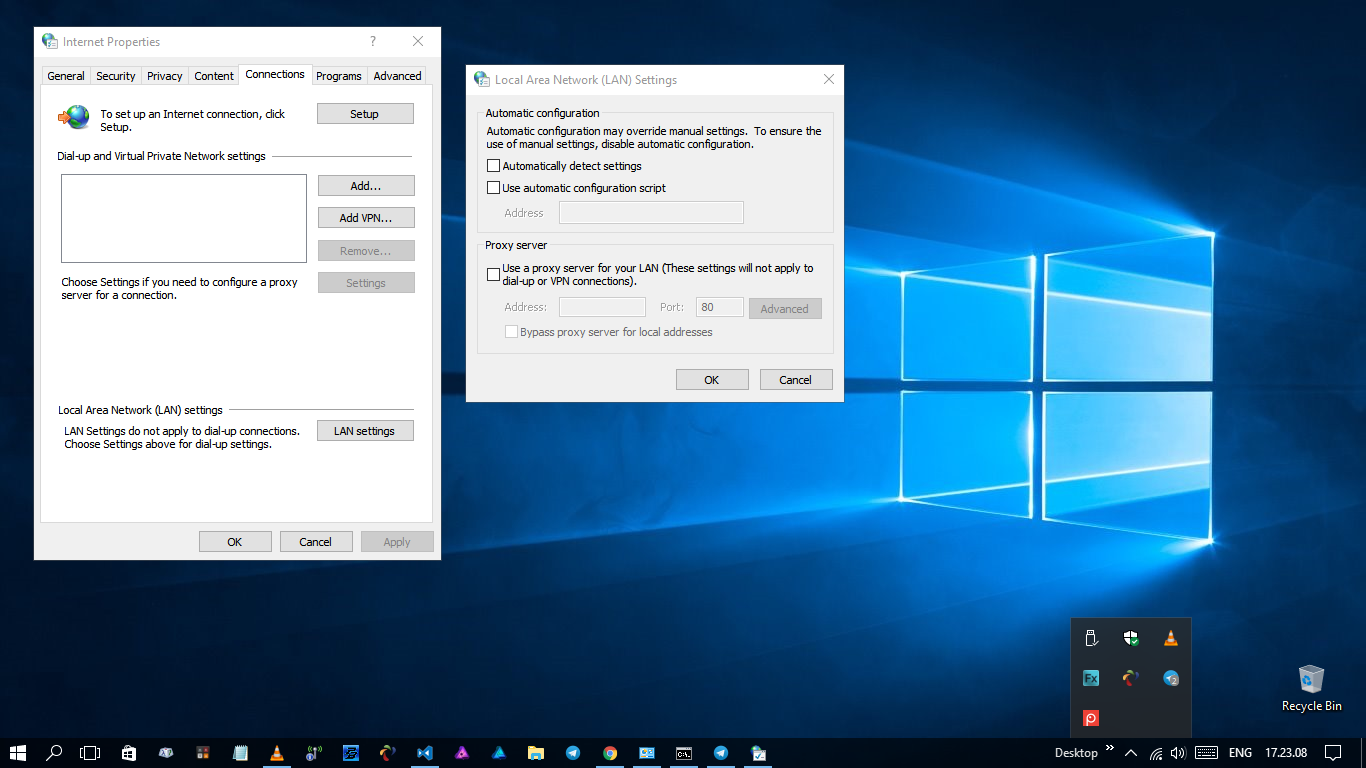Confirm LAN Settings dialog with OK
This screenshot has width=1366, height=768.
point(712,380)
